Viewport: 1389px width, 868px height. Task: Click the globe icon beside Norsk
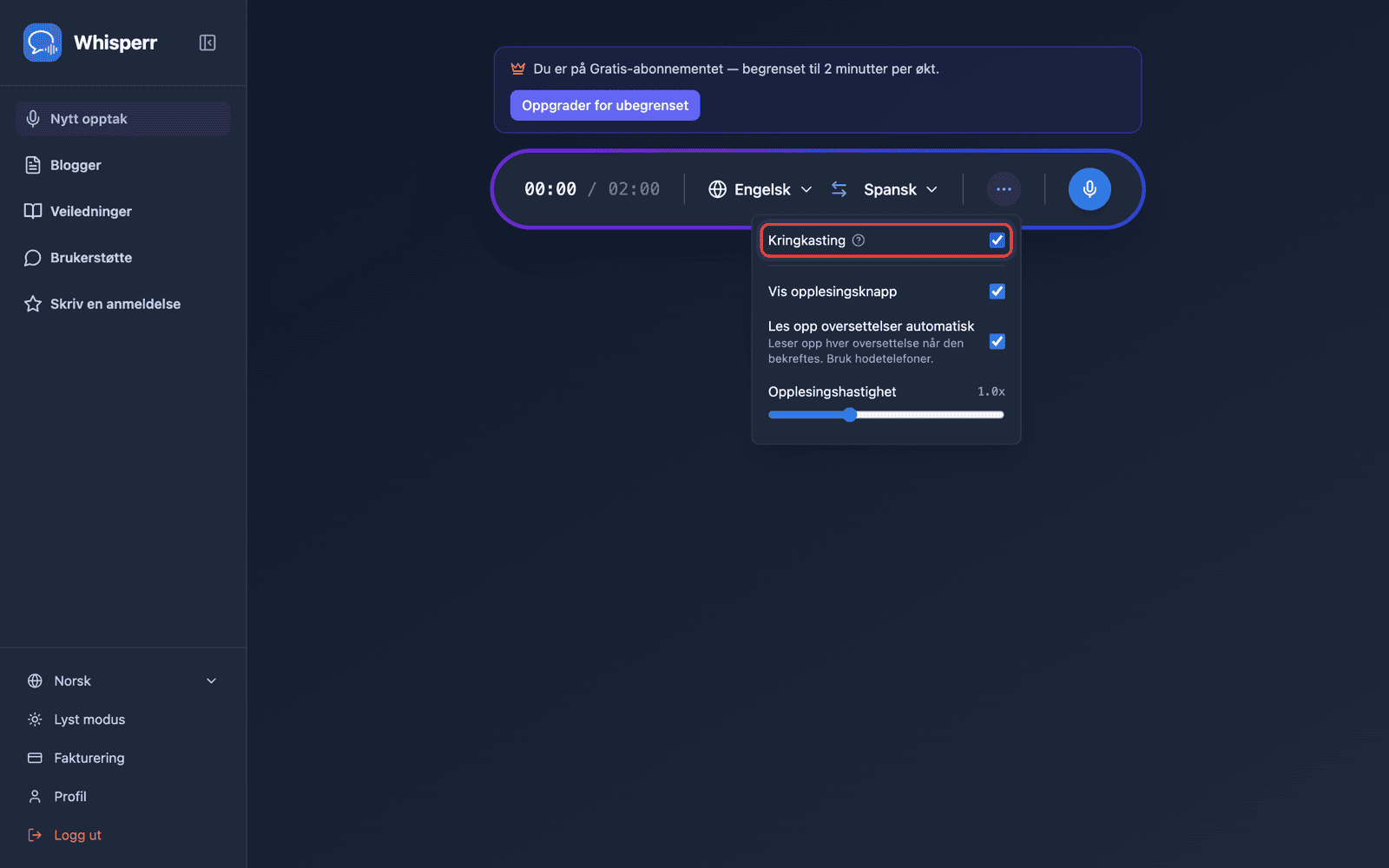point(35,681)
